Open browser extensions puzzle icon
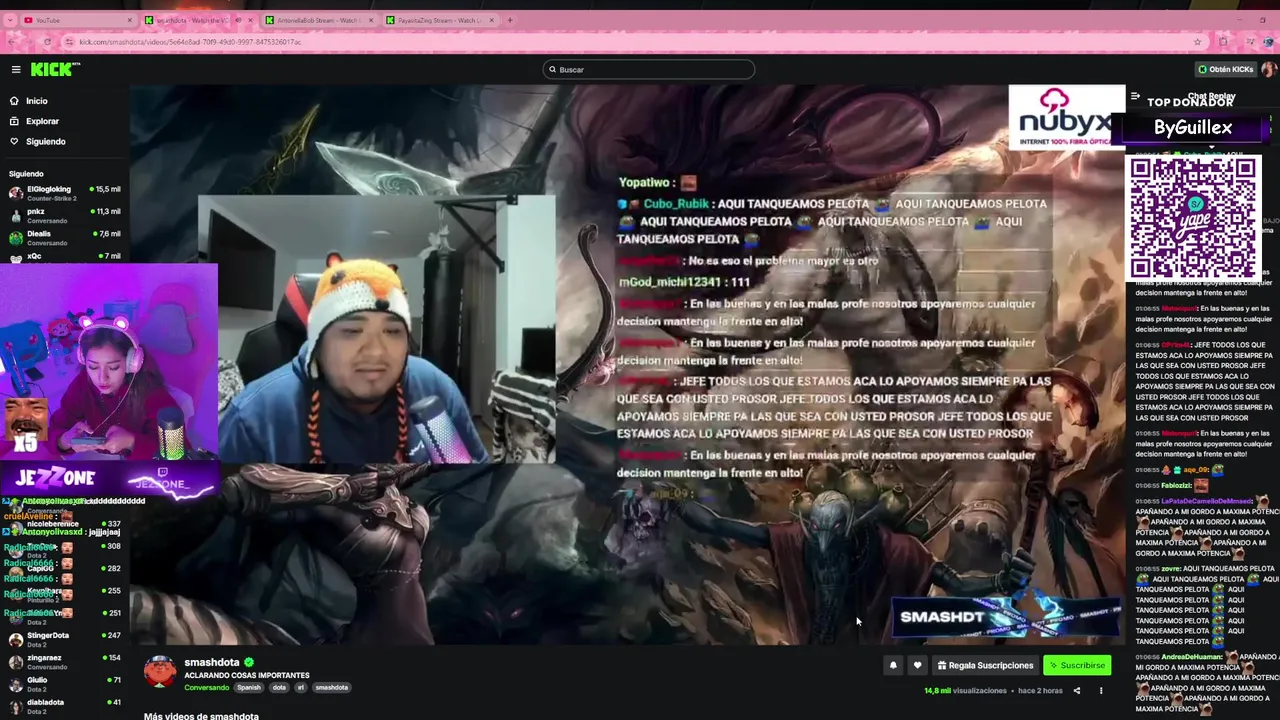This screenshot has width=1280, height=720. (x=1222, y=42)
